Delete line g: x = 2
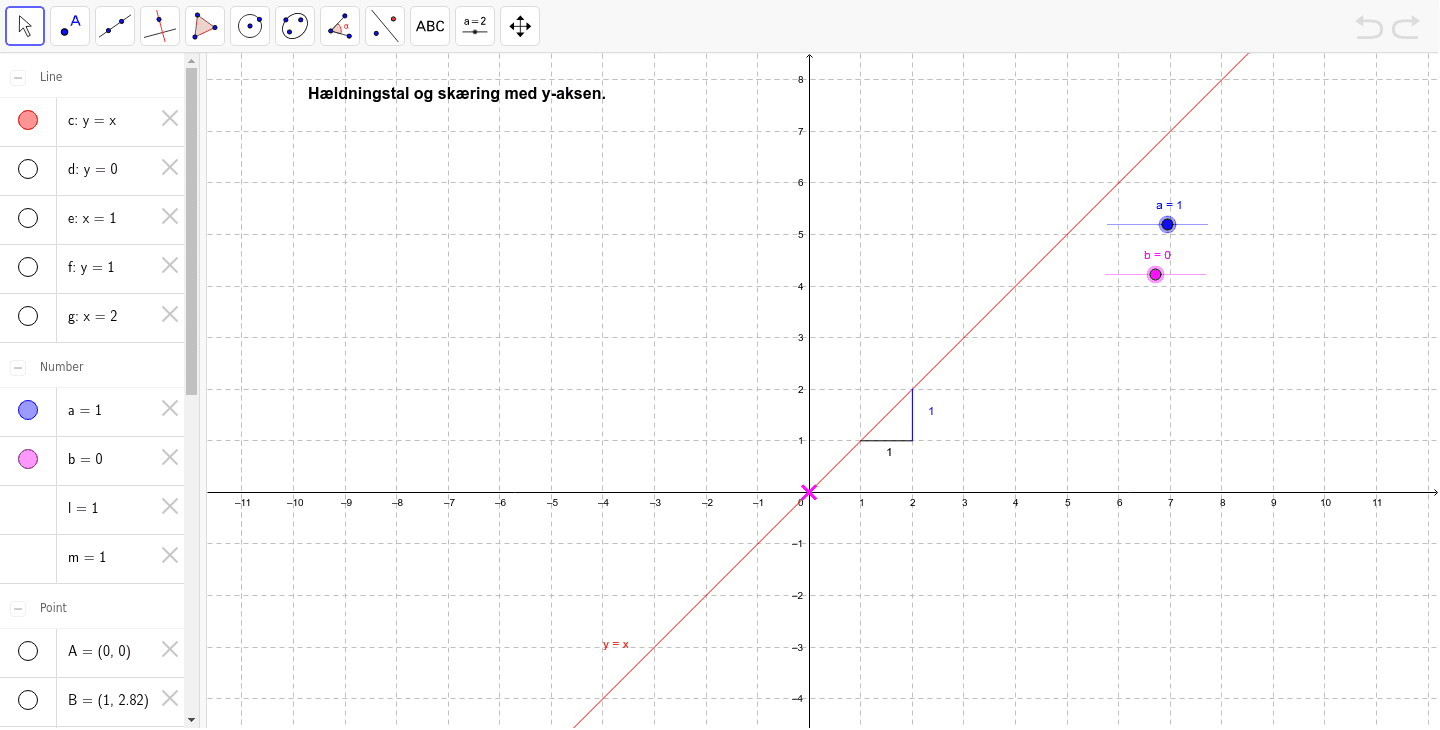 click(170, 315)
